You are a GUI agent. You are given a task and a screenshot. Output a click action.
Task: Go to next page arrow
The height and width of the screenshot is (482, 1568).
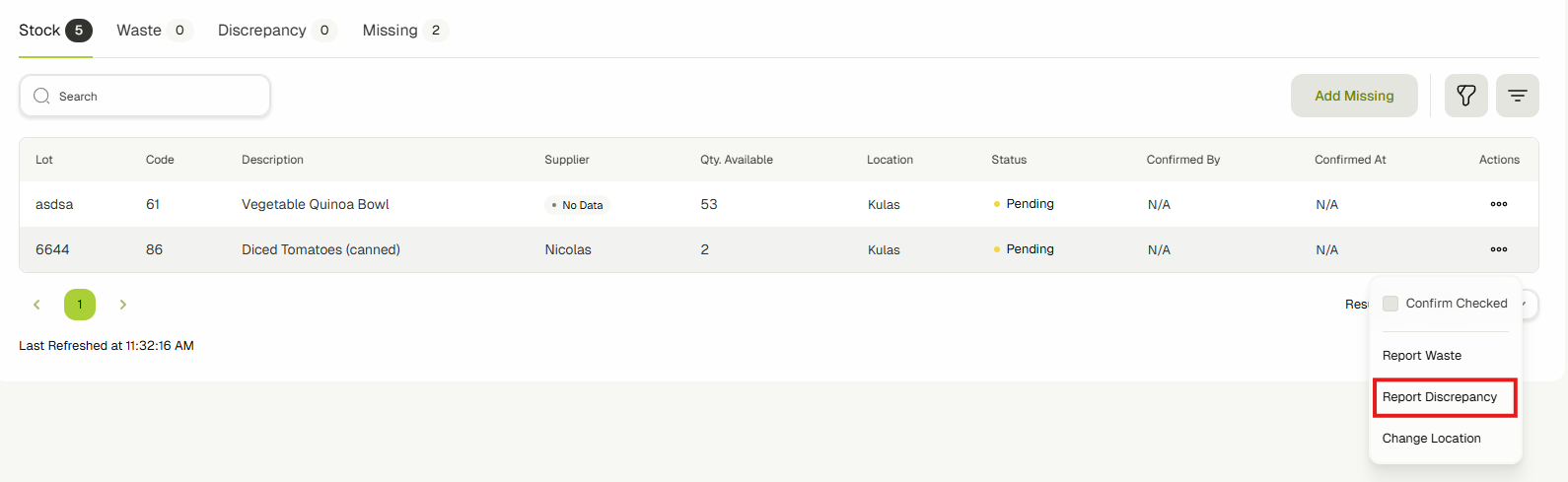122,305
